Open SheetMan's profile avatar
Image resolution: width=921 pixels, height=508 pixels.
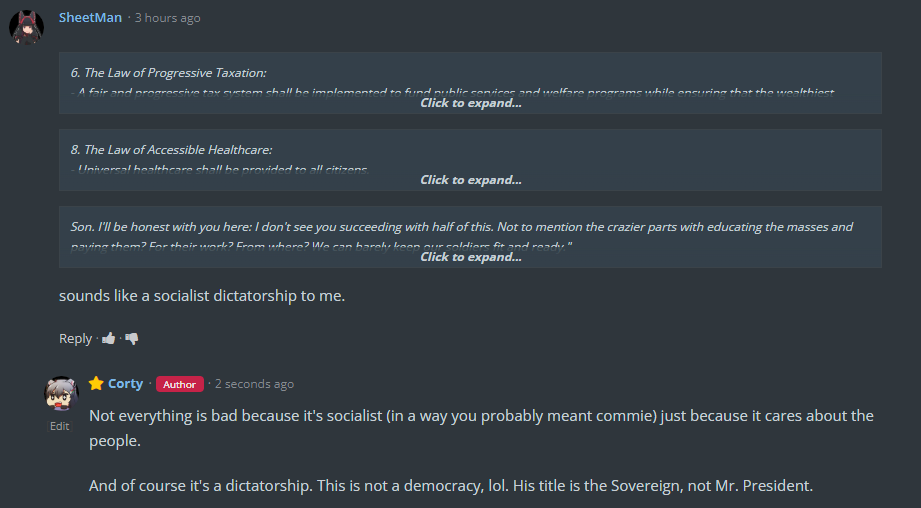tap(26, 26)
